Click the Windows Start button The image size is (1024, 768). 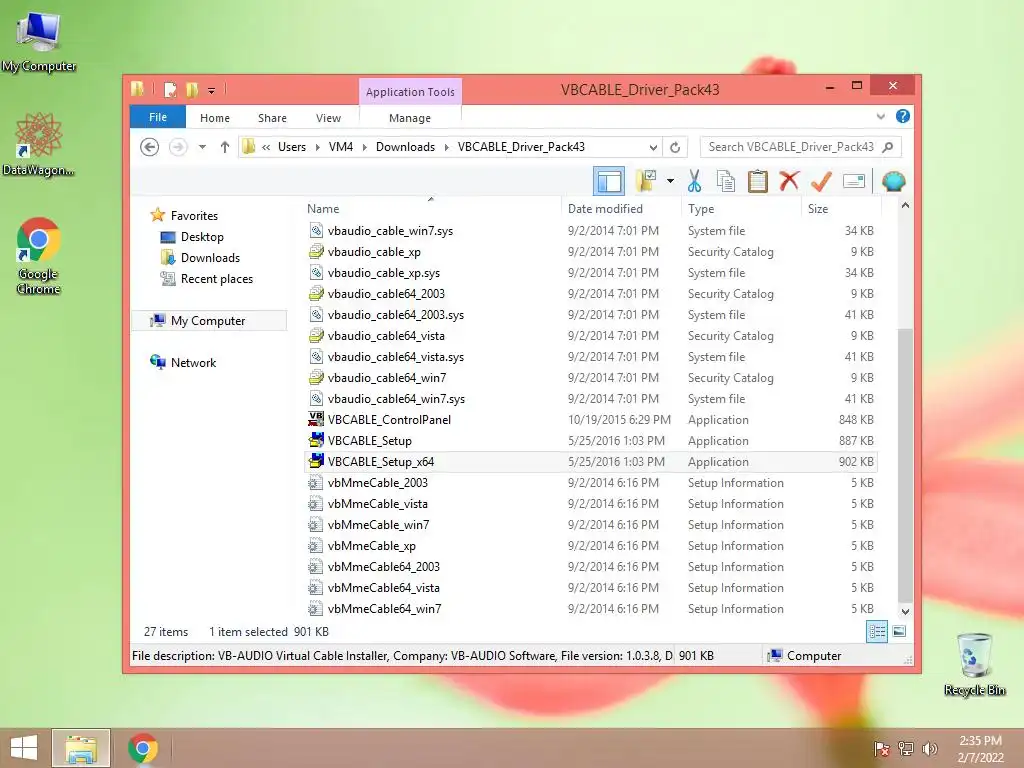[x=24, y=748]
